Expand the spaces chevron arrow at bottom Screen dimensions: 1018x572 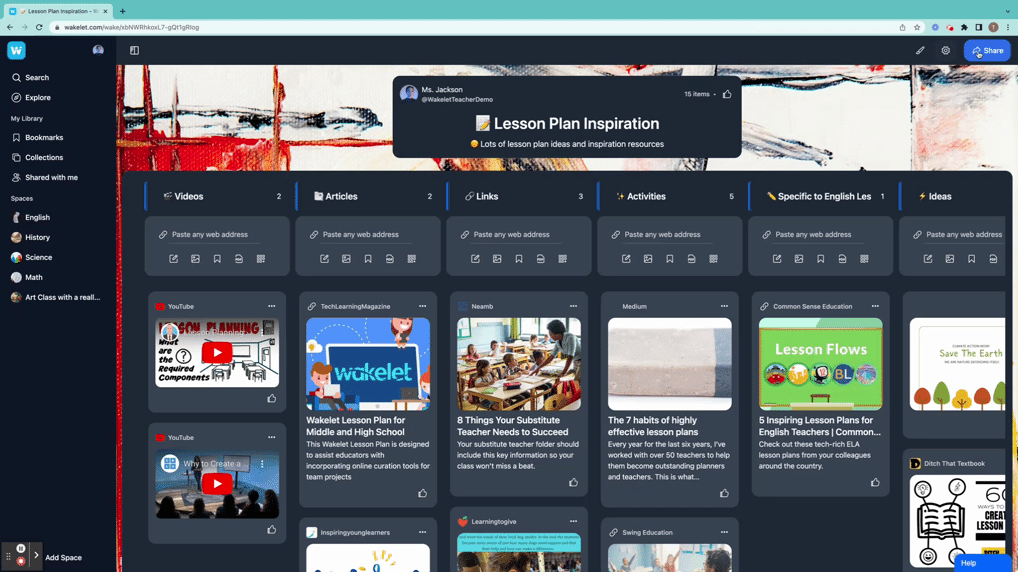(x=36, y=556)
